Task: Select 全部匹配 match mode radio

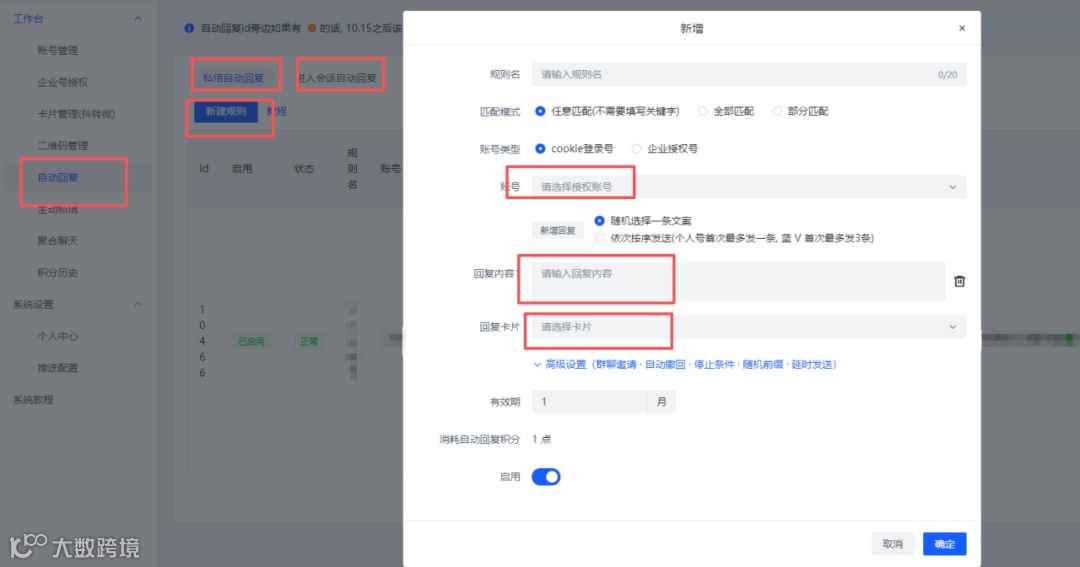Action: tap(703, 111)
